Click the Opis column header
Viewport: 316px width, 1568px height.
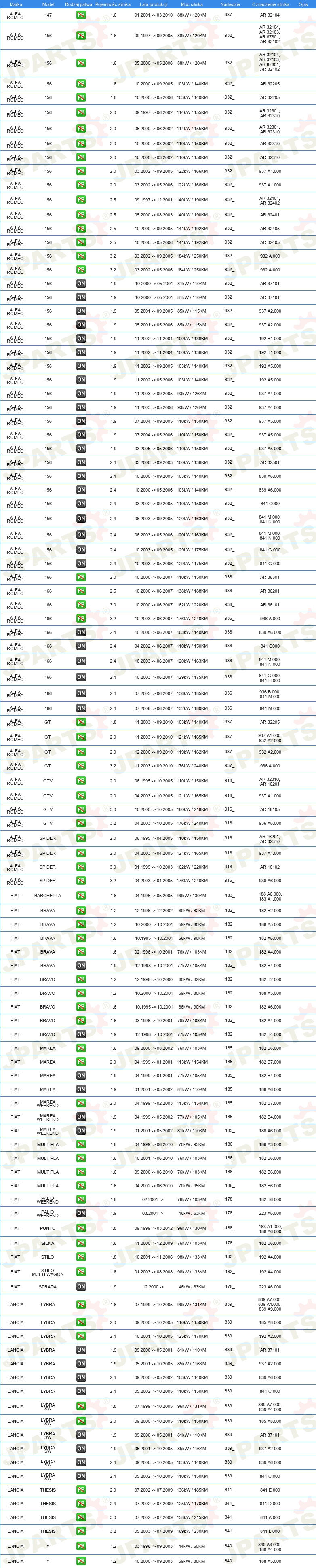point(303,4)
